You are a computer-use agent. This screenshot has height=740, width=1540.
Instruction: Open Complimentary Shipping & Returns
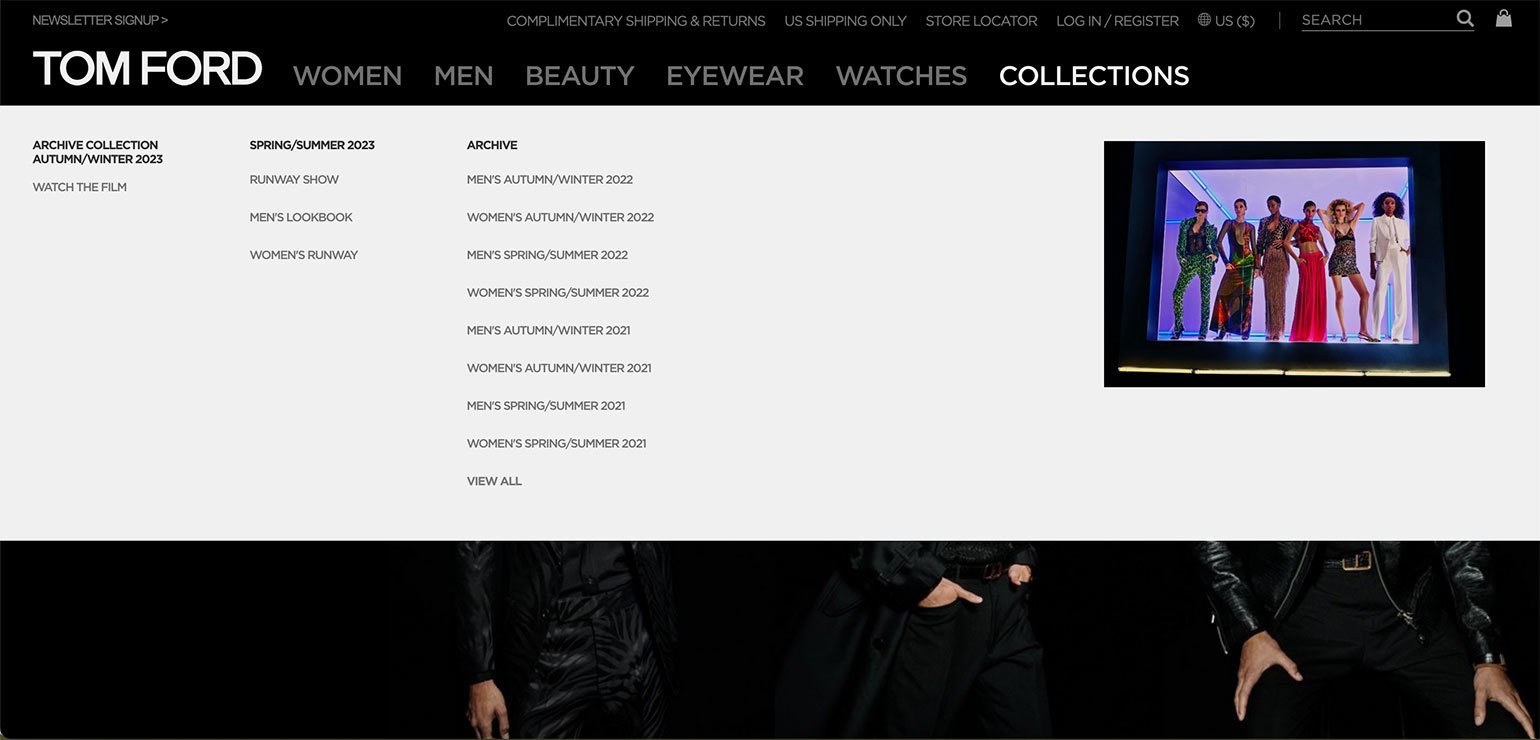(636, 21)
